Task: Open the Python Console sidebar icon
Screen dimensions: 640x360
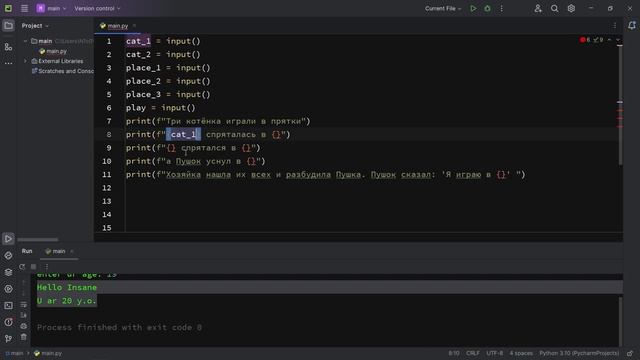Action: (8, 256)
